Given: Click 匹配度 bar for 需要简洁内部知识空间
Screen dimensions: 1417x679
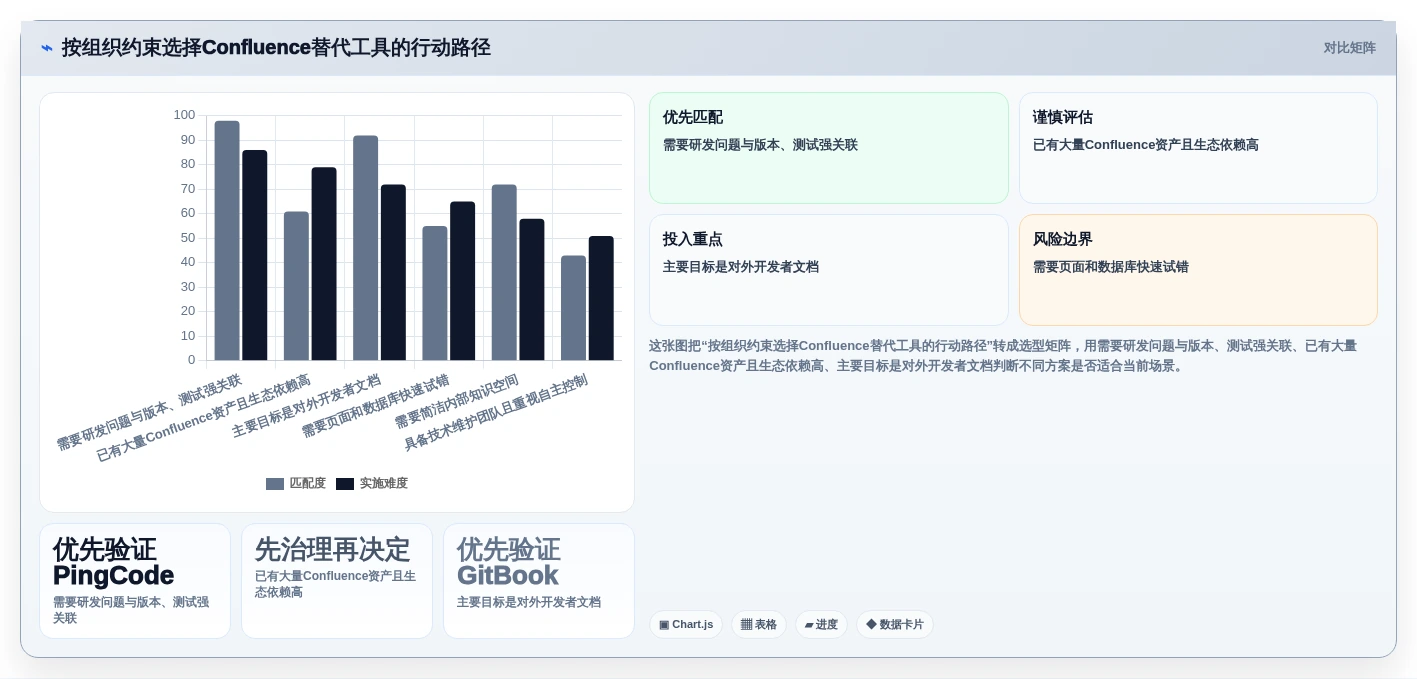Looking at the screenshot, I should (x=504, y=272).
